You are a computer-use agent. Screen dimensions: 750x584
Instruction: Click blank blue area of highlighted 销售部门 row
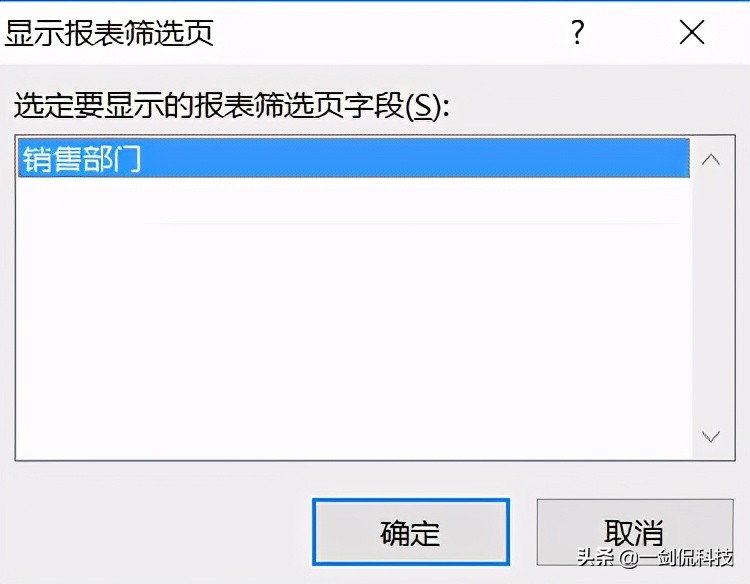(411, 158)
